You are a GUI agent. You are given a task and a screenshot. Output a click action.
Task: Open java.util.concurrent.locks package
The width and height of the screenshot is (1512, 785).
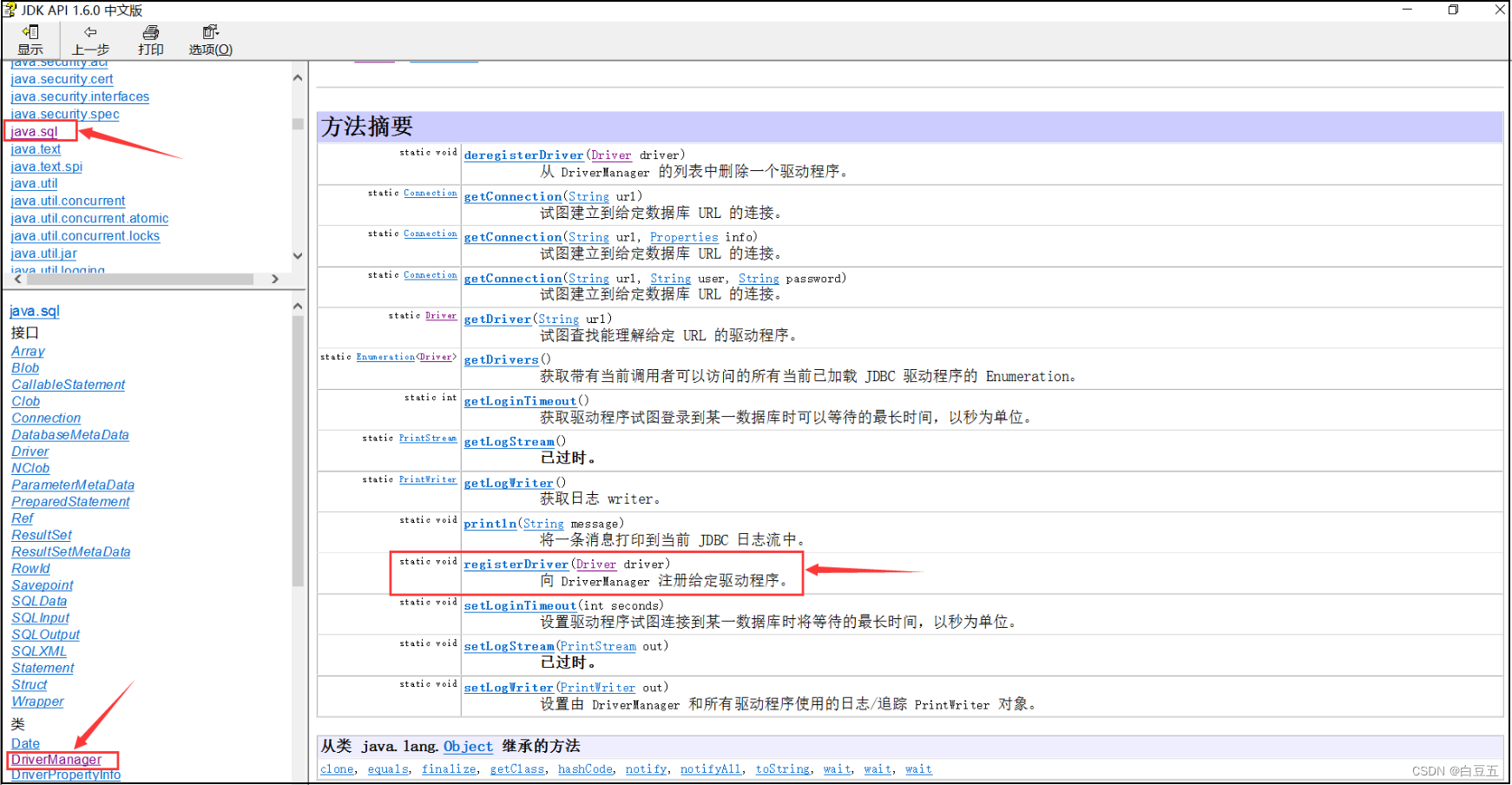(85, 235)
